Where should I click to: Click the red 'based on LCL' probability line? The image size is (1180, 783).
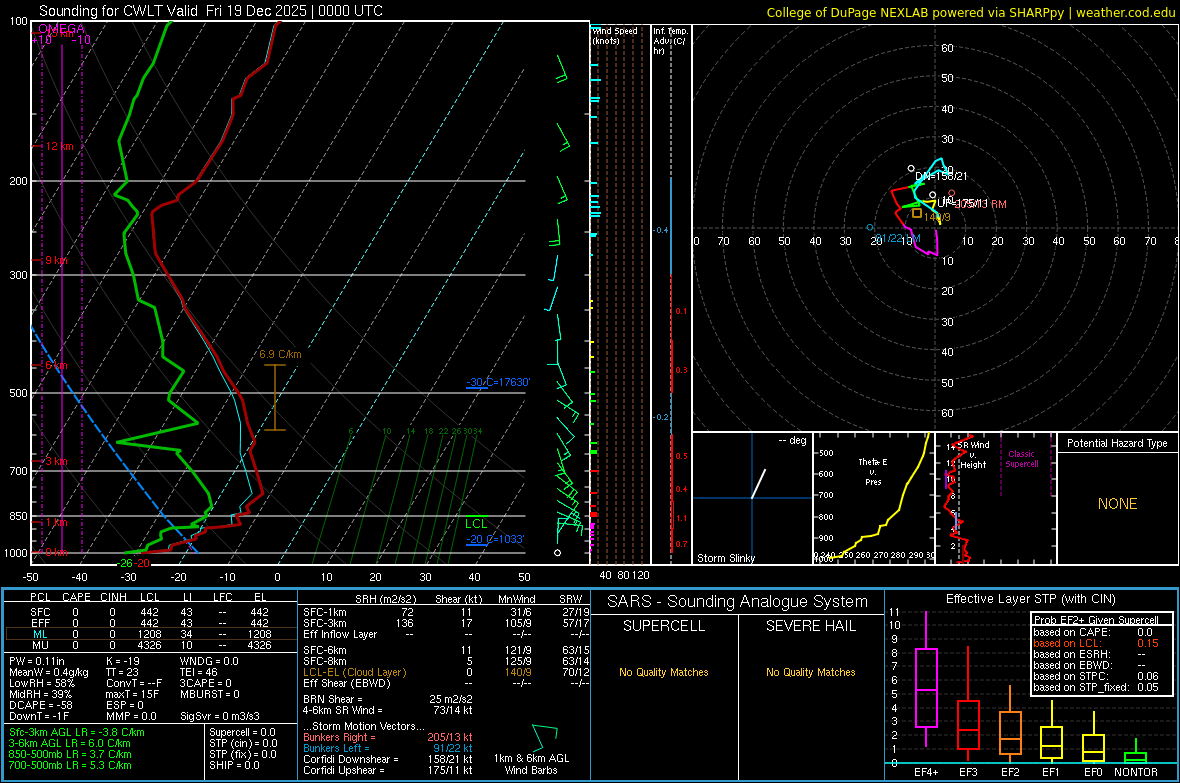pyautogui.click(x=1096, y=643)
